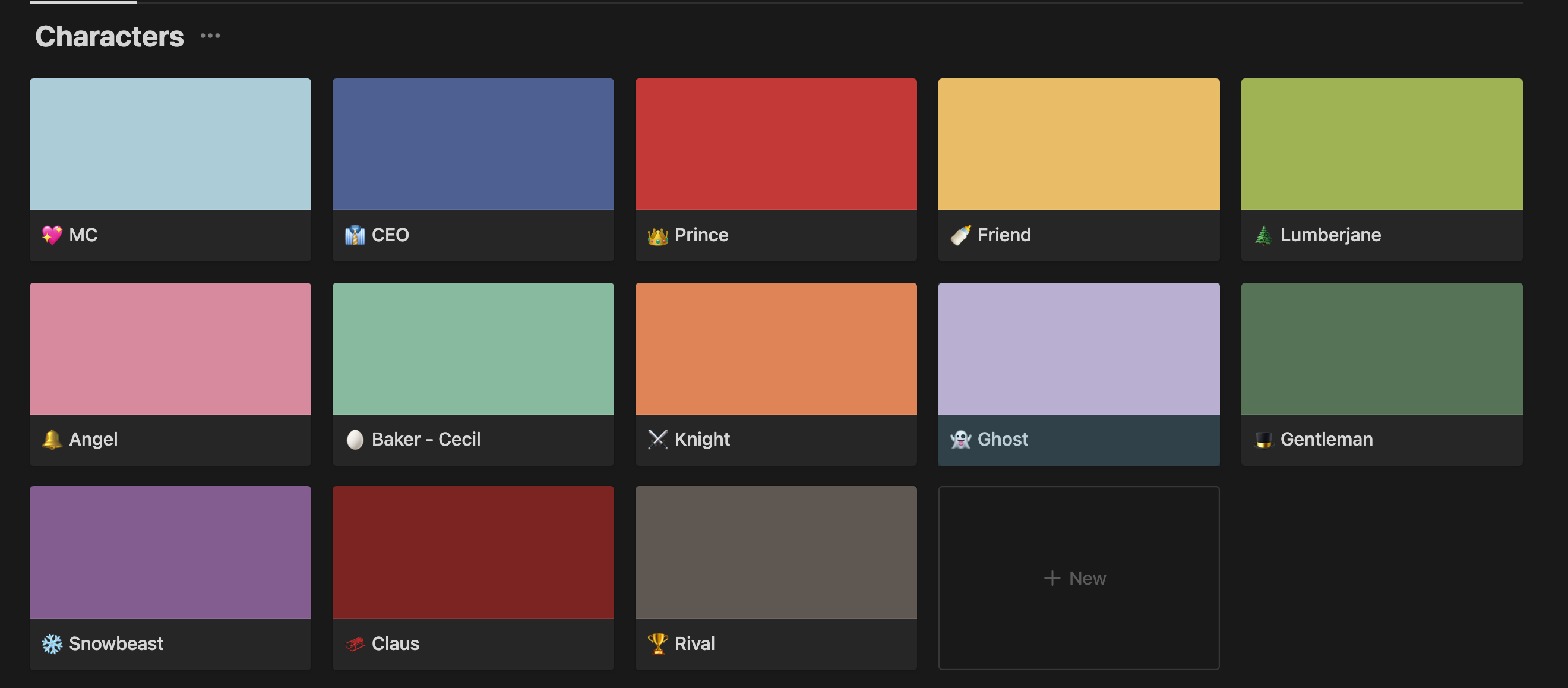Click the sparkling heart icon beside MC
Viewport: 1568px width, 688px height.
point(52,235)
